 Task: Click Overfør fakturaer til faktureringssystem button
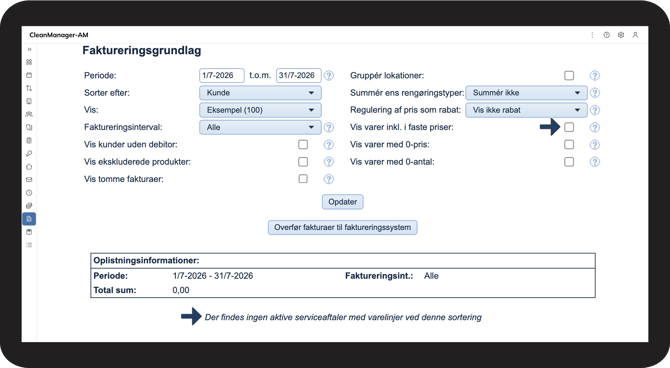[x=343, y=227]
